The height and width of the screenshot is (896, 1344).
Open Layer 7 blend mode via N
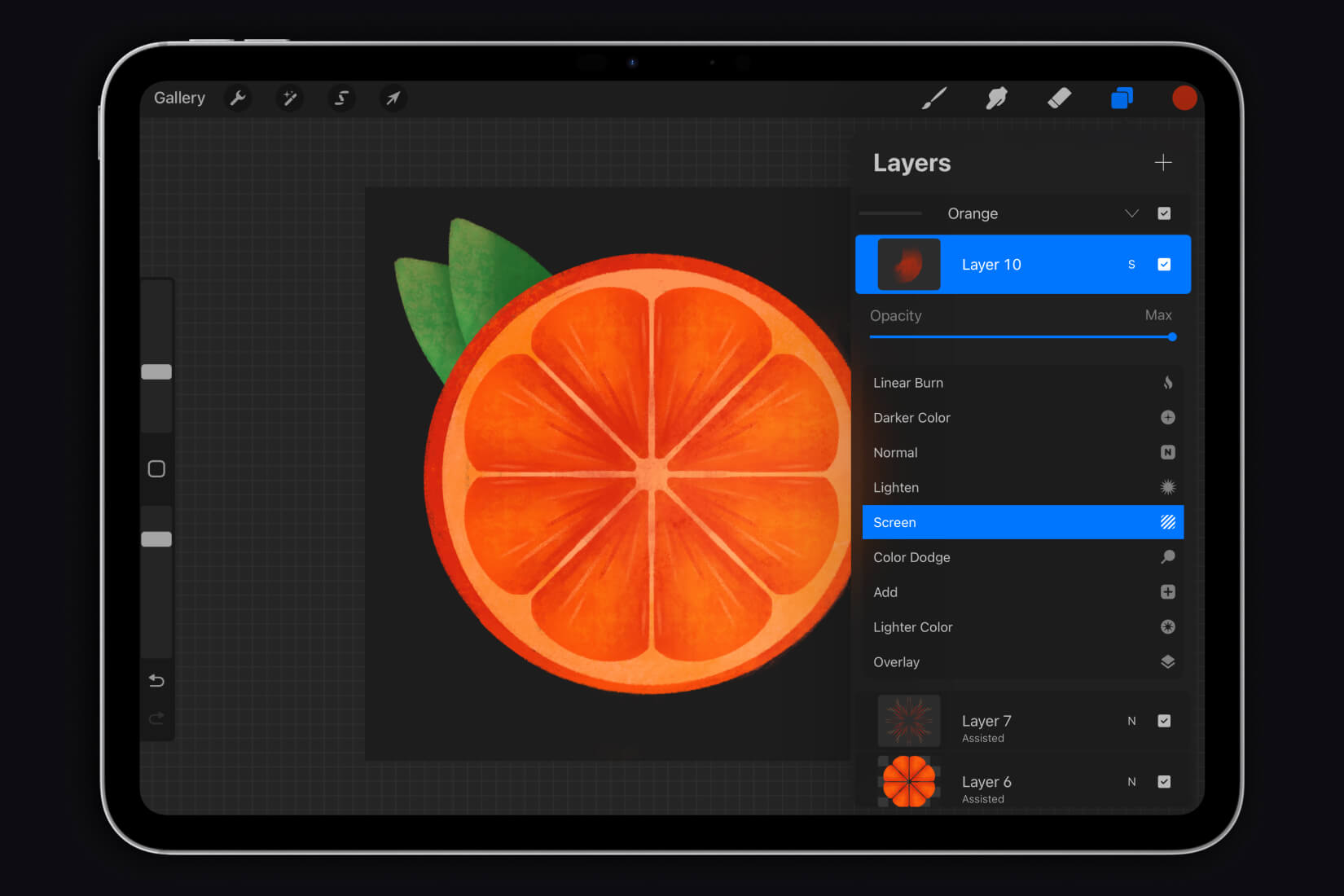[x=1131, y=721]
